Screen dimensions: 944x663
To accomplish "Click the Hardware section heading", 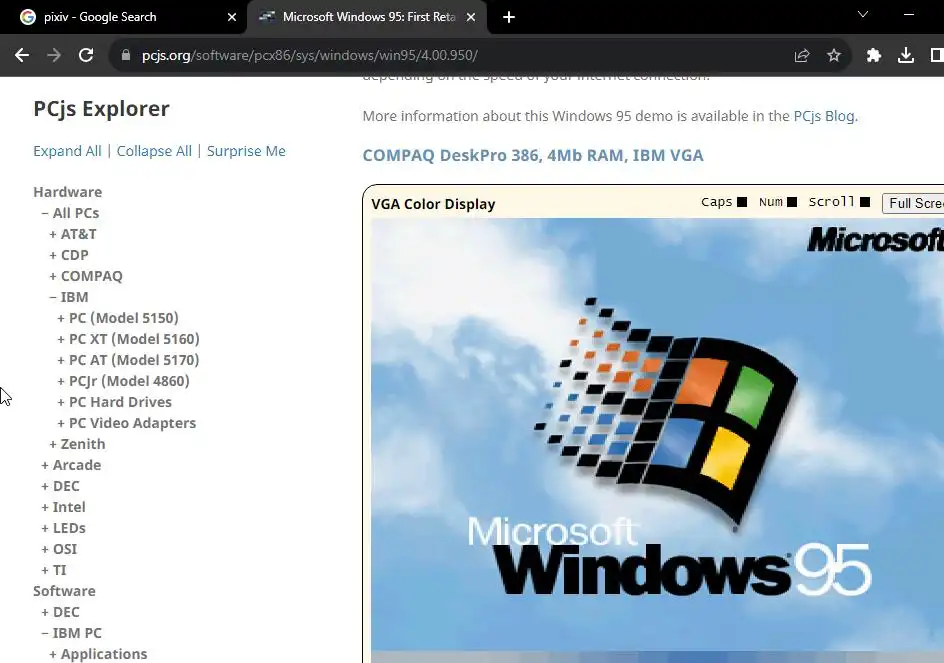I will pos(67,192).
